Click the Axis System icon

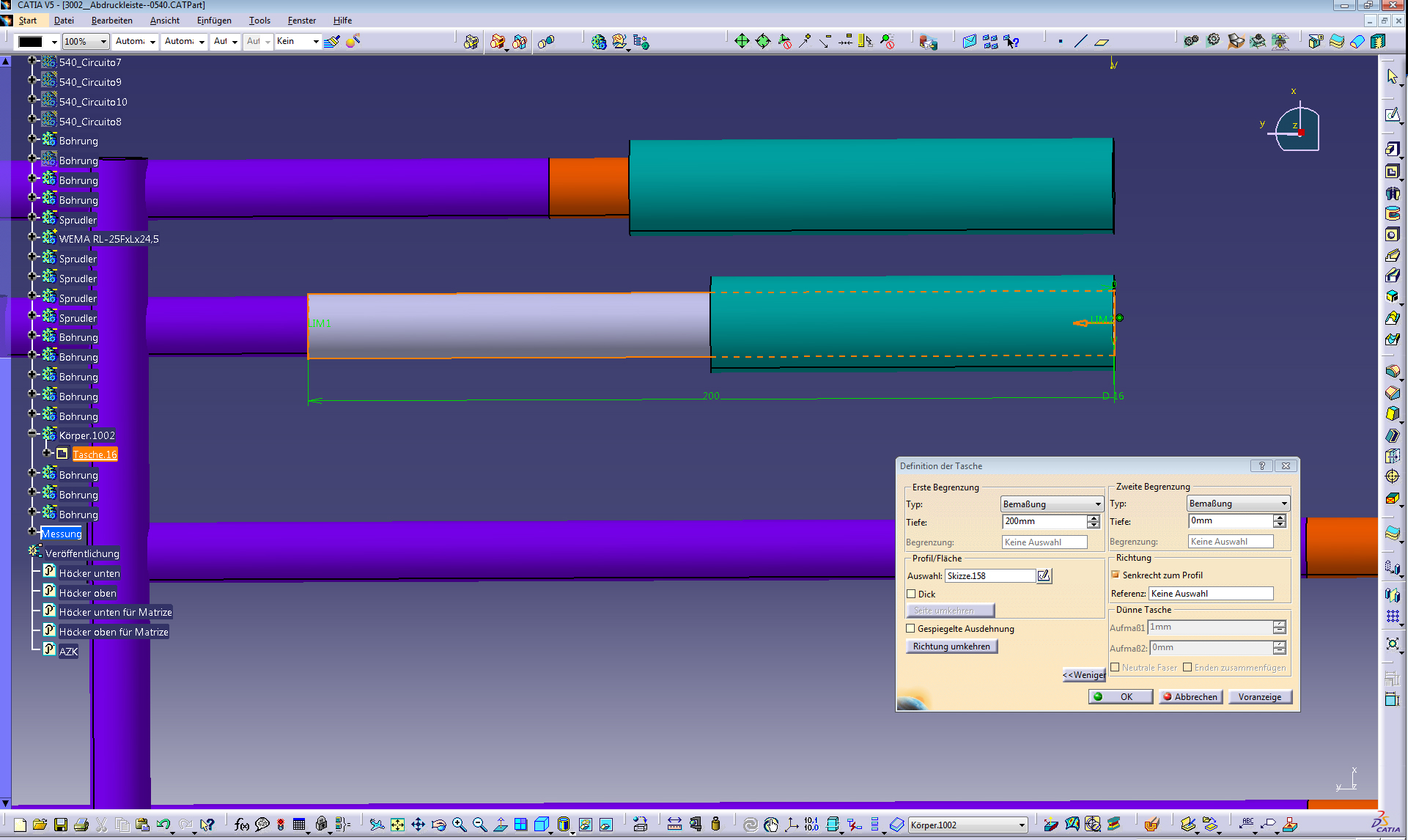coord(792,825)
